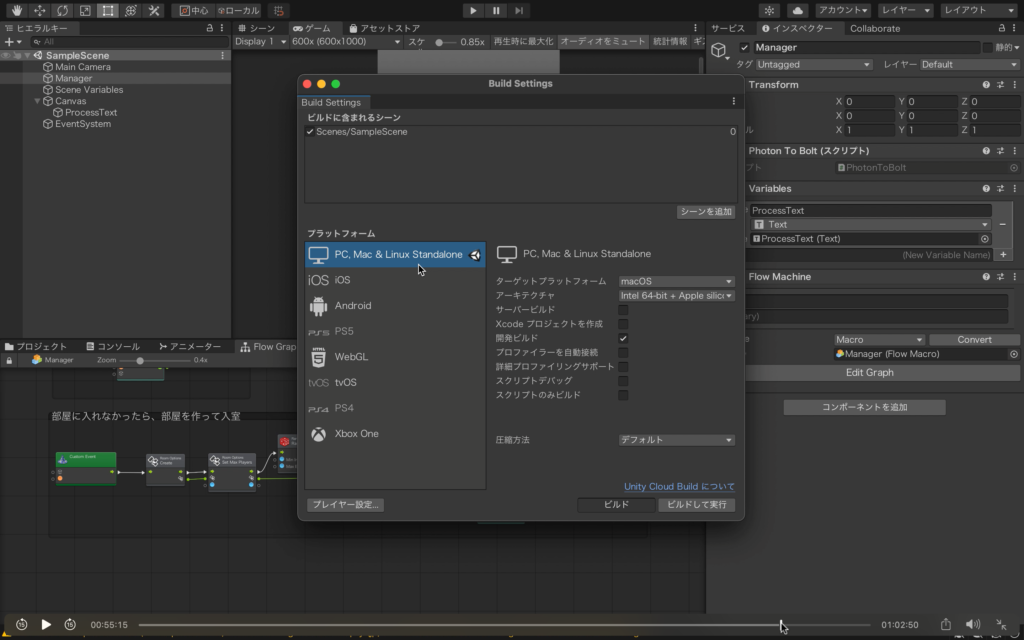1024x640 pixels.
Task: Open the Target Platform macOS dropdown
Action: 676,281
